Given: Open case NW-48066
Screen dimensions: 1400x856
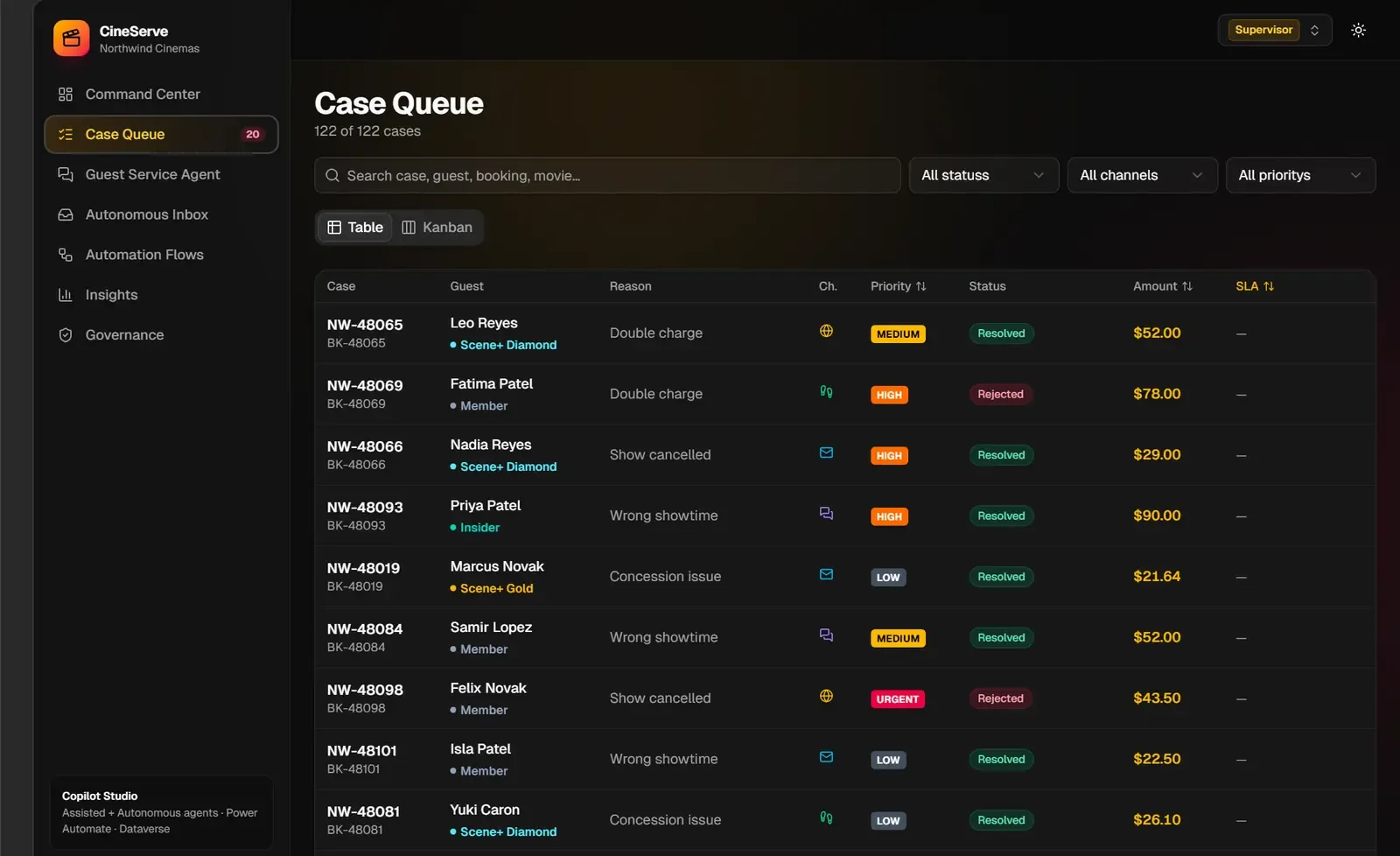Looking at the screenshot, I should 365,446.
